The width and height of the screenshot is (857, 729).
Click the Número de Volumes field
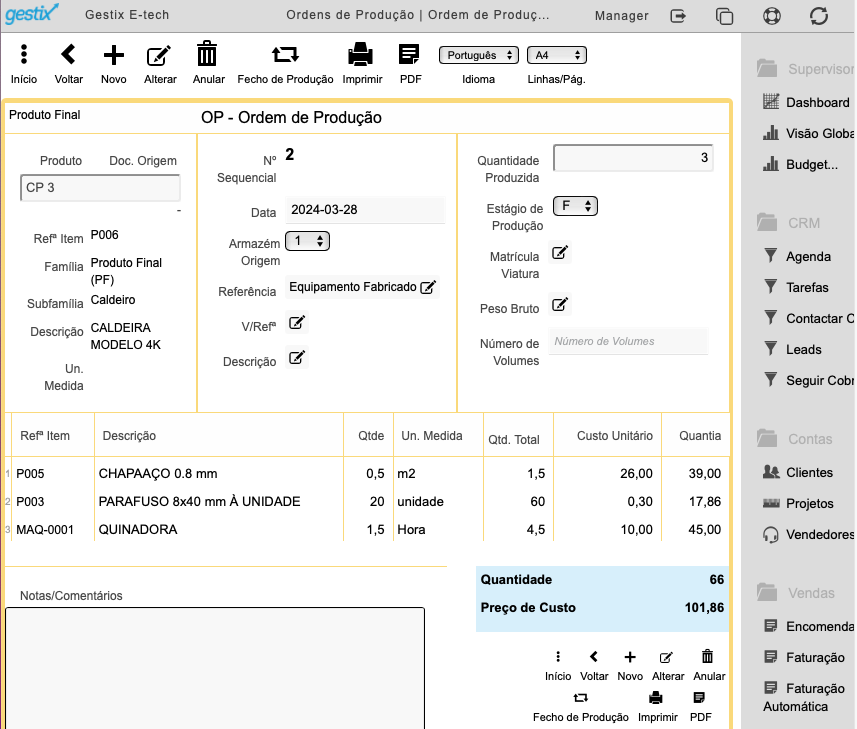629,341
